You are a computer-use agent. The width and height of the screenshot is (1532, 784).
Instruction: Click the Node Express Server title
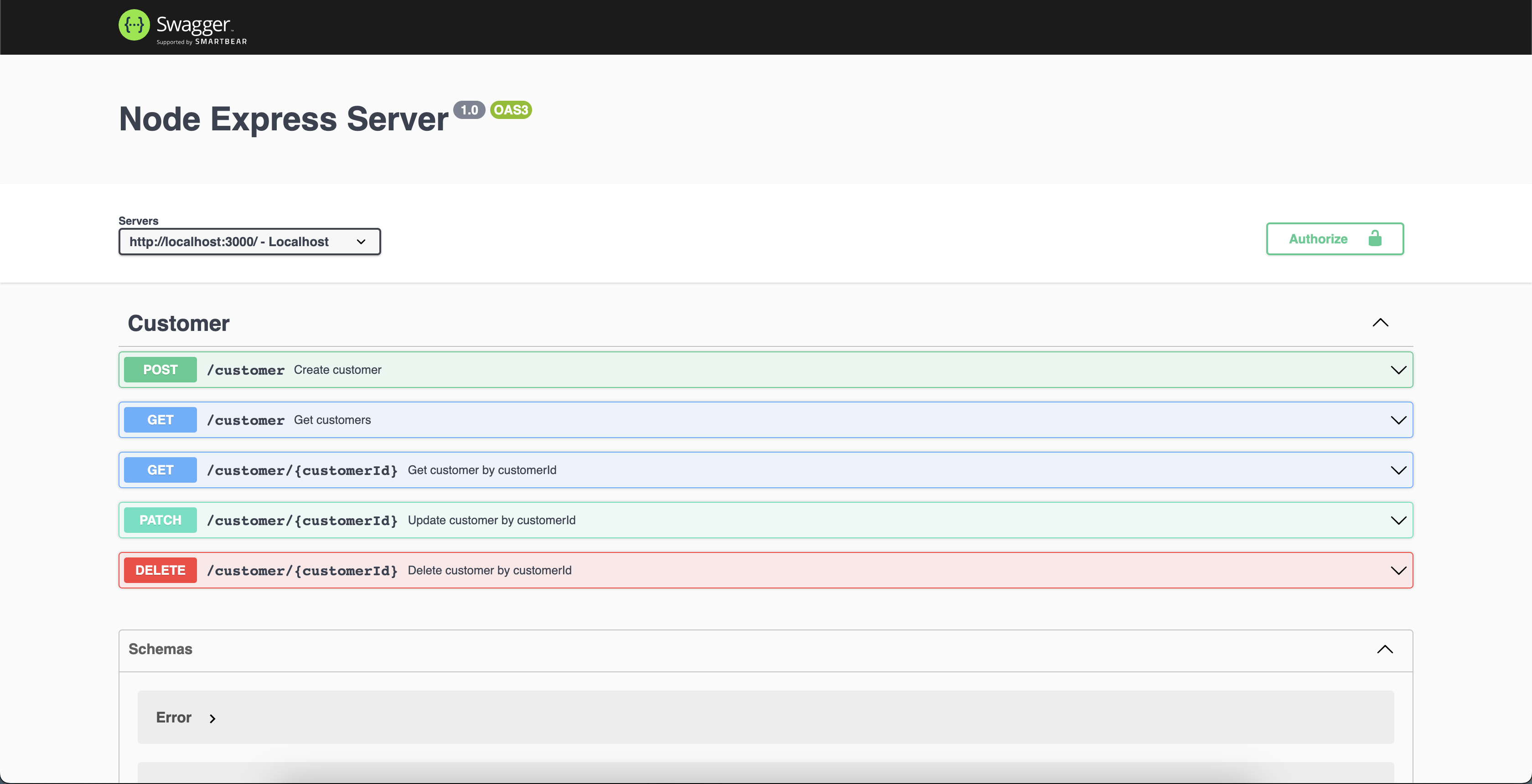(x=284, y=119)
